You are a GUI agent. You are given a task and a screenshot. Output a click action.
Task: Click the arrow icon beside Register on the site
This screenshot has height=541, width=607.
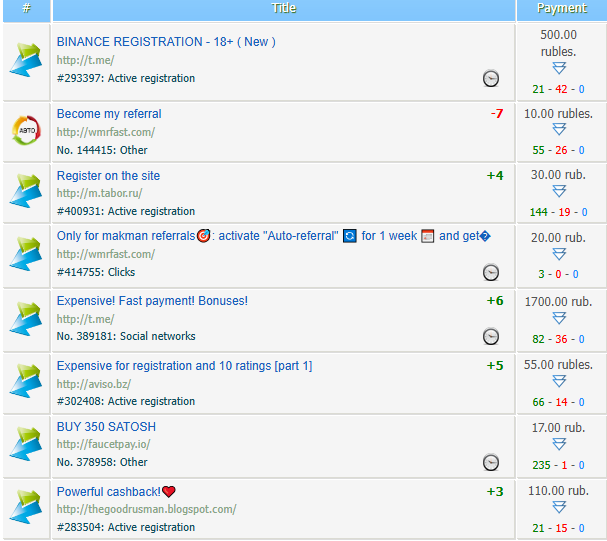(26, 191)
